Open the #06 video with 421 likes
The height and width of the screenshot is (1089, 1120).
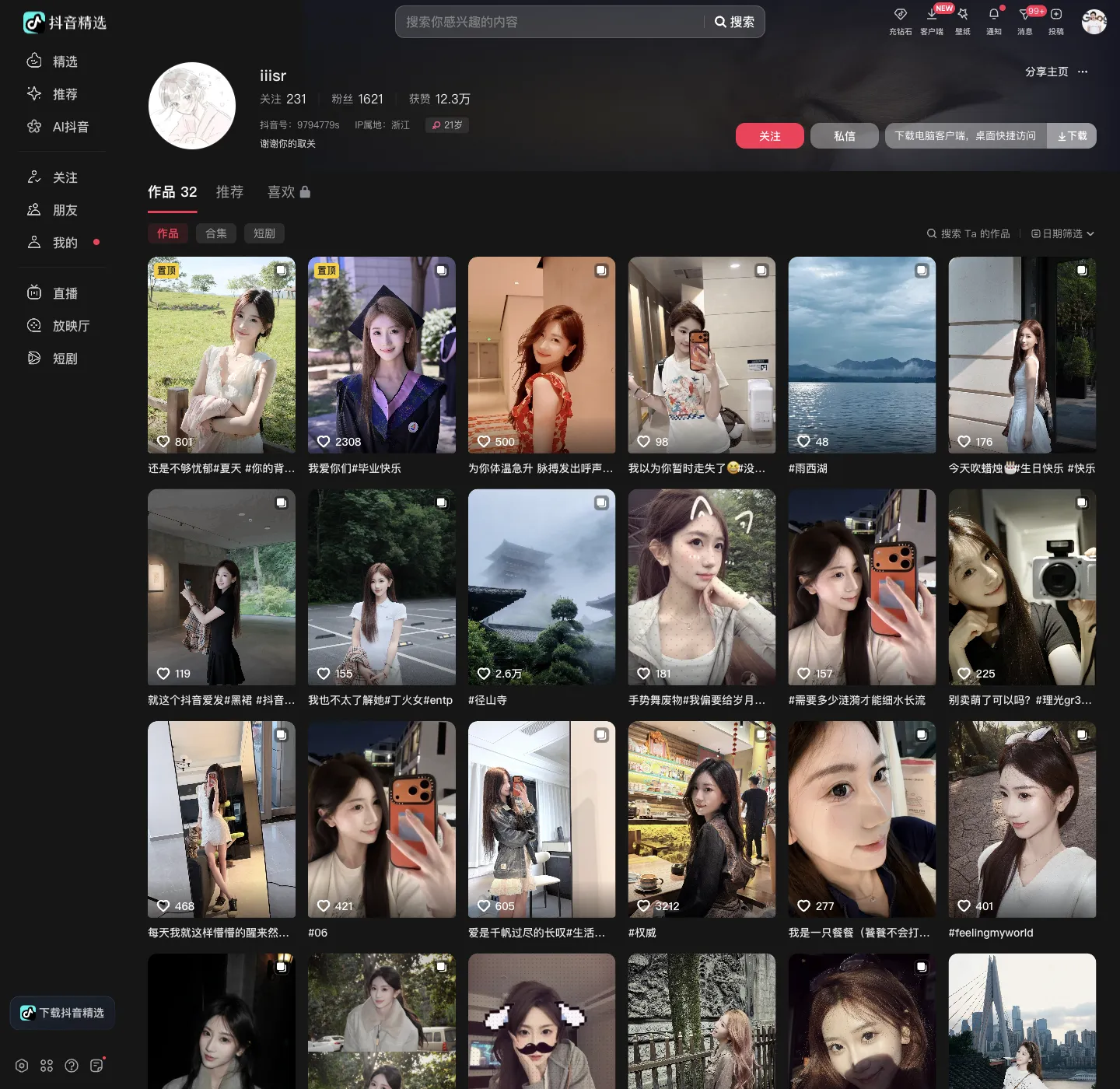[382, 819]
